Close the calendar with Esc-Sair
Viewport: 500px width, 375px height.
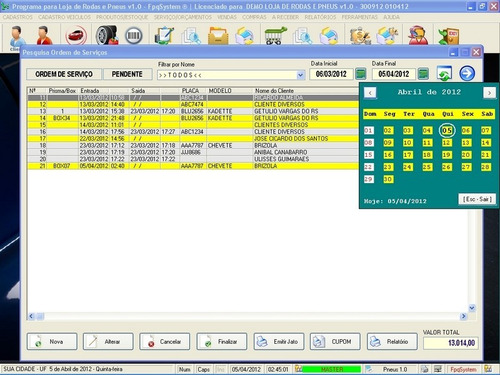pyautogui.click(x=477, y=199)
